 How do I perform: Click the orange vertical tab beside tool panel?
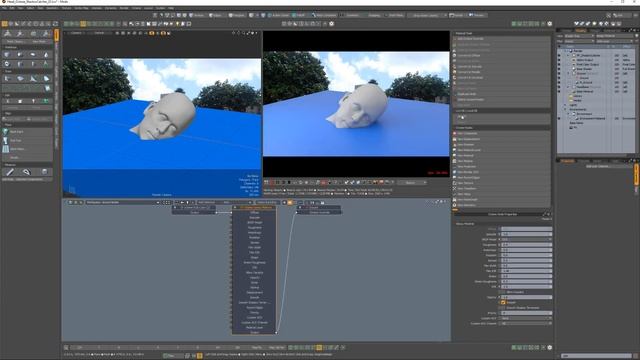(56, 36)
